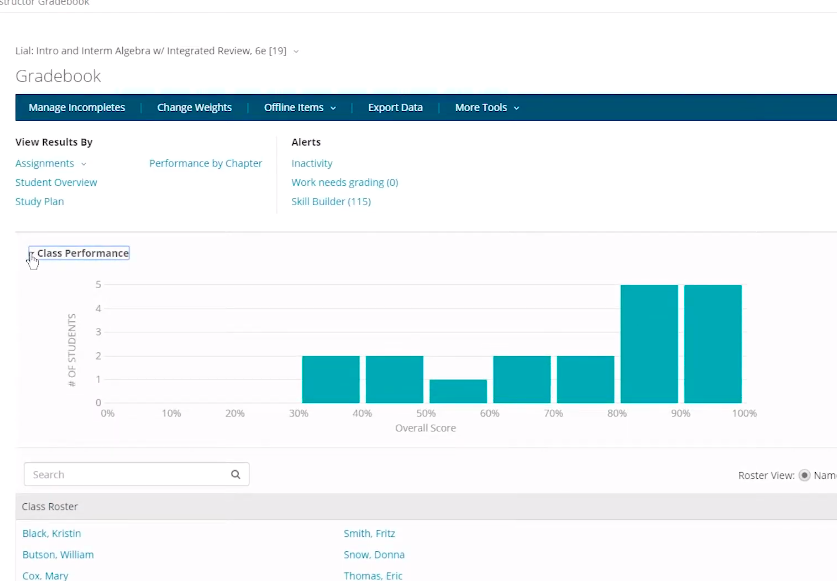837x581 pixels.
Task: Click the 90%-100% histogram bar
Action: click(713, 344)
